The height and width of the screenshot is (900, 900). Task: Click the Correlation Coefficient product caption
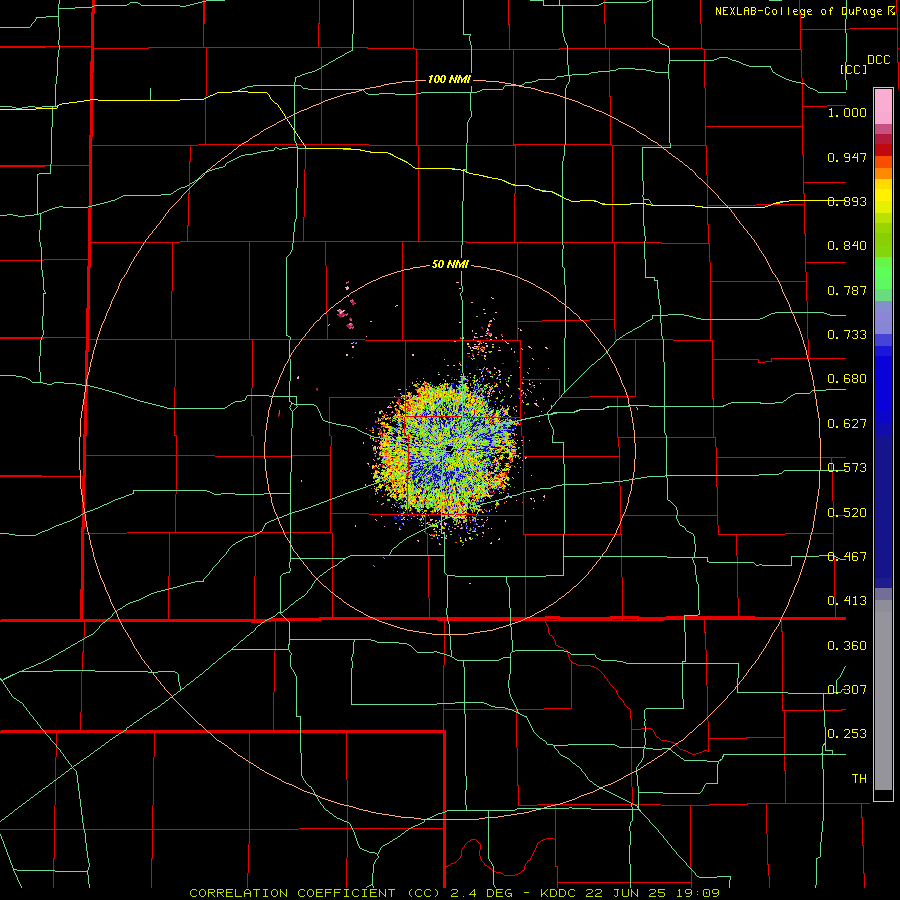[x=455, y=893]
